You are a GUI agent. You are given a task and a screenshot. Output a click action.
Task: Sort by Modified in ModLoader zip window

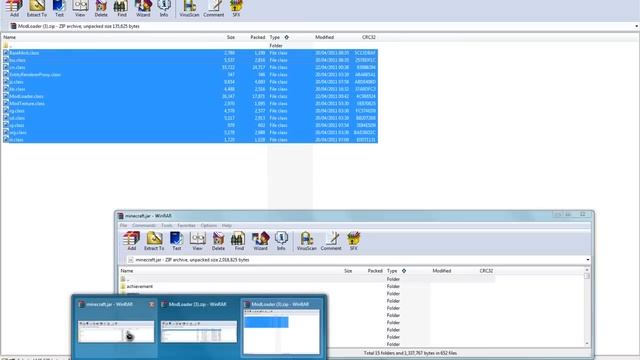click(324, 37)
